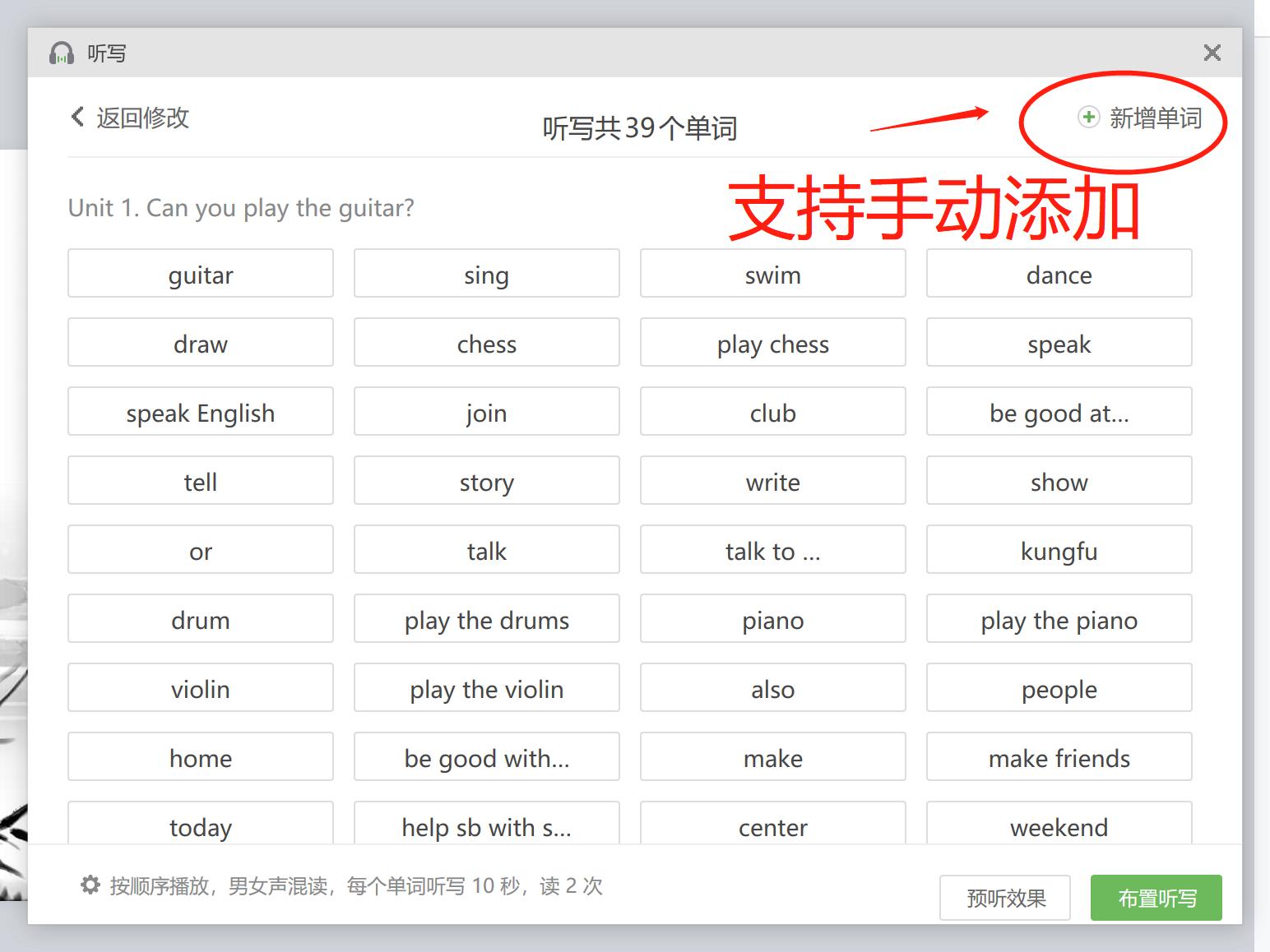The height and width of the screenshot is (952, 1270).
Task: Select the word "join"
Action: pyautogui.click(x=487, y=411)
